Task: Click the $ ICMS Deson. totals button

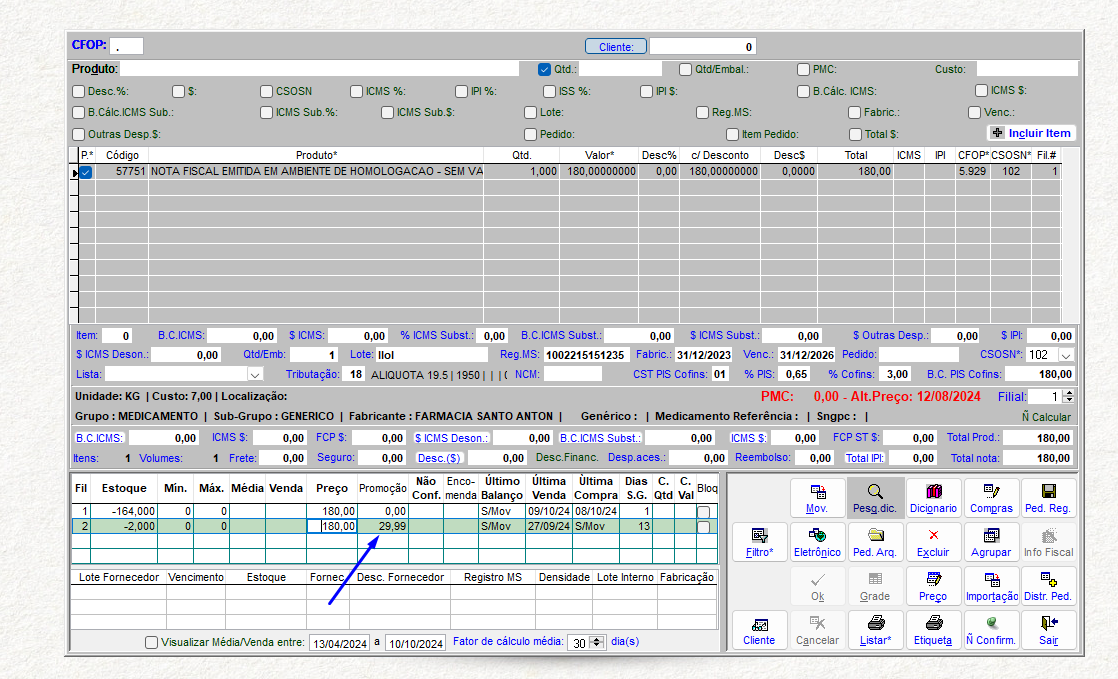Action: 452,438
